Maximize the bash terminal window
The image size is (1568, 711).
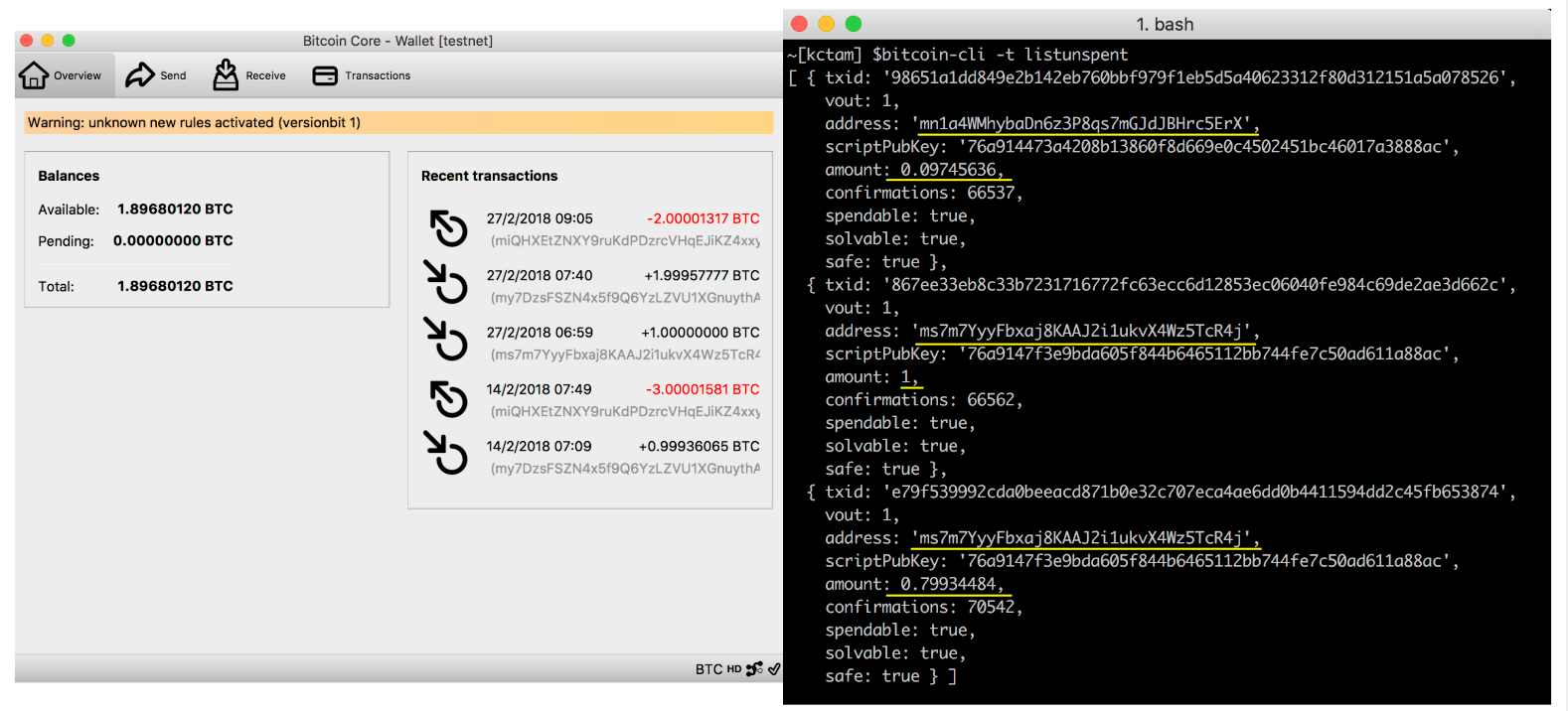point(854,24)
